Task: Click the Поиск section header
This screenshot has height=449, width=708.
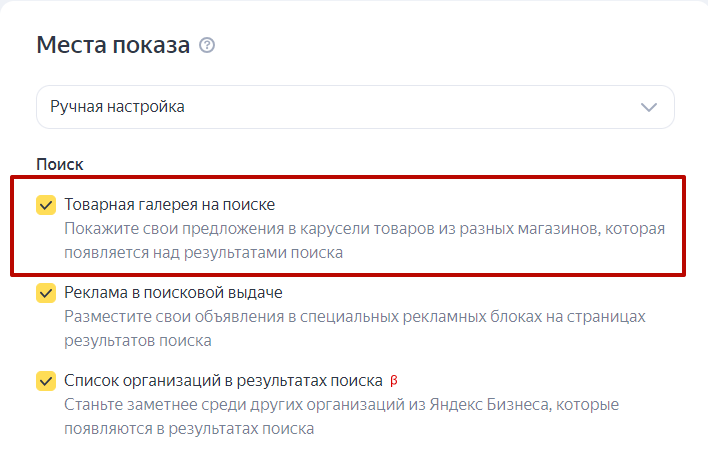Action: 60,164
